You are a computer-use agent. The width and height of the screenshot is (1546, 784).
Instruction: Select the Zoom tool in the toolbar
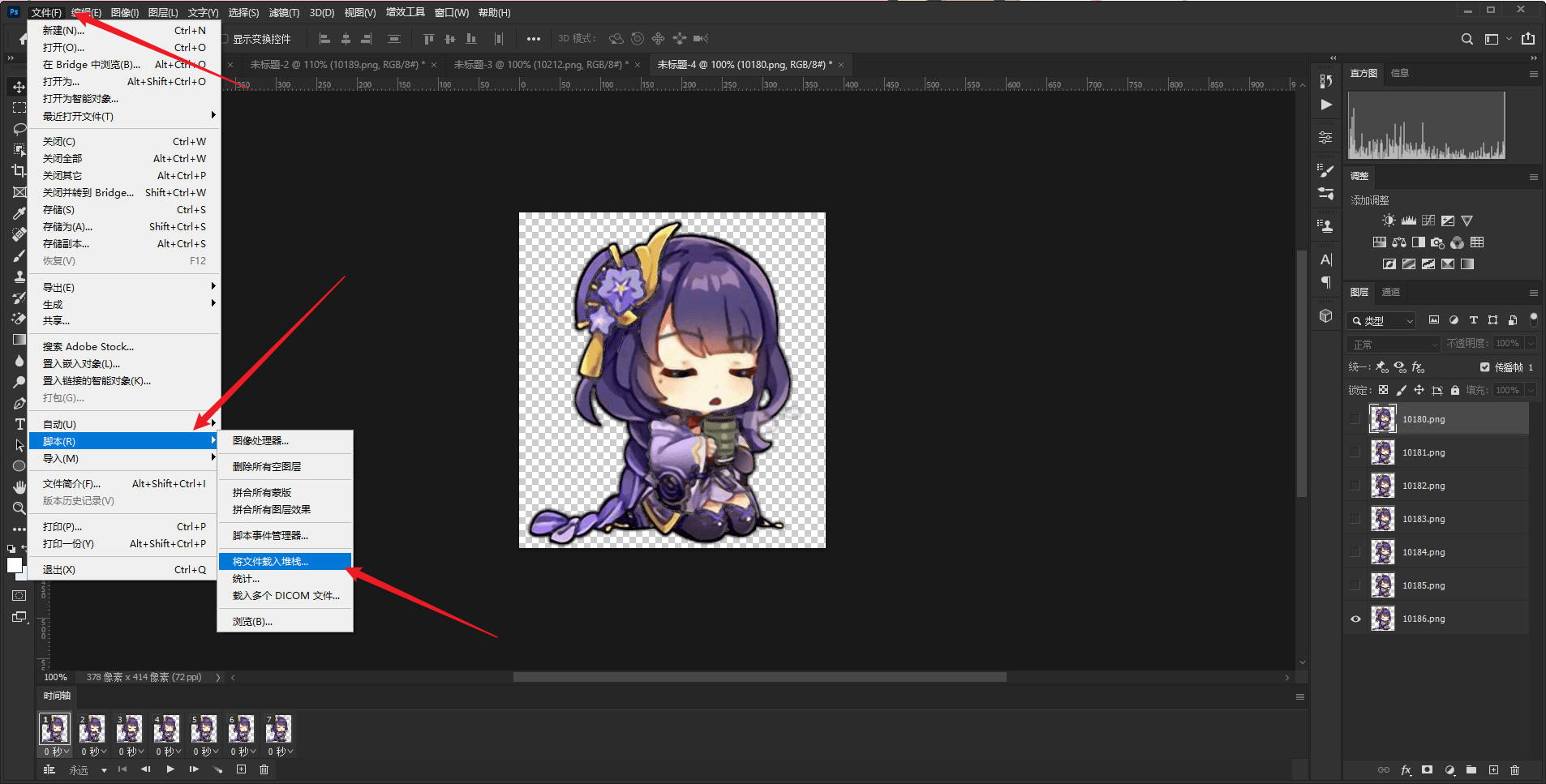(x=19, y=508)
